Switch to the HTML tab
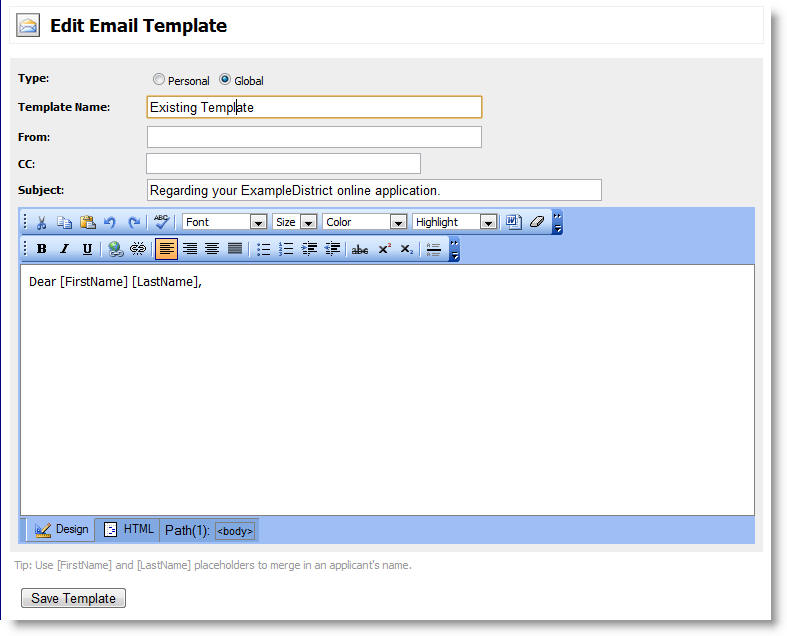This screenshot has width=787, height=636. 130,529
